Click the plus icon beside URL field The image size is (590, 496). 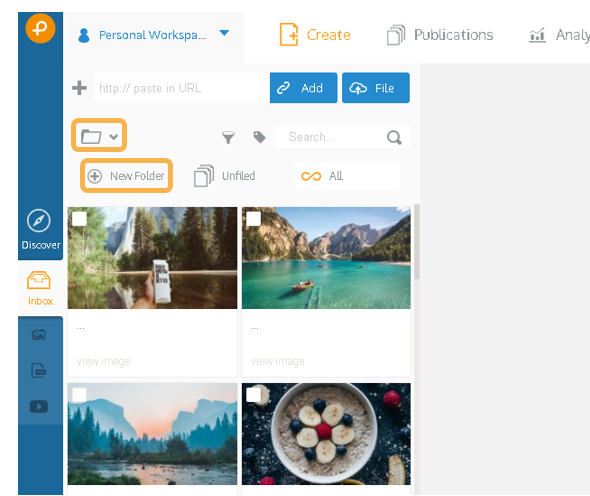pyautogui.click(x=79, y=88)
